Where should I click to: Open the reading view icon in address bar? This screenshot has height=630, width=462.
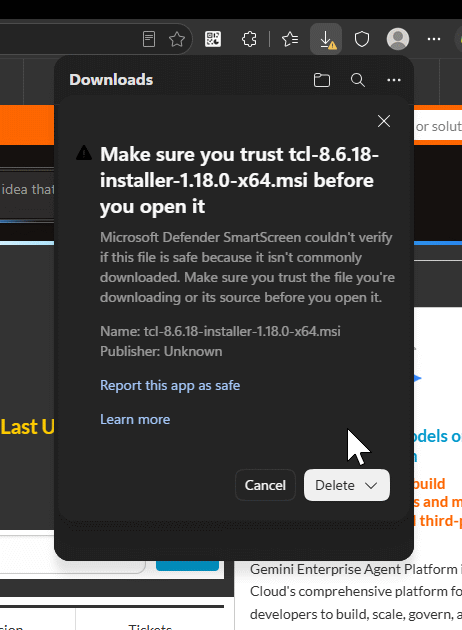pyautogui.click(x=149, y=39)
